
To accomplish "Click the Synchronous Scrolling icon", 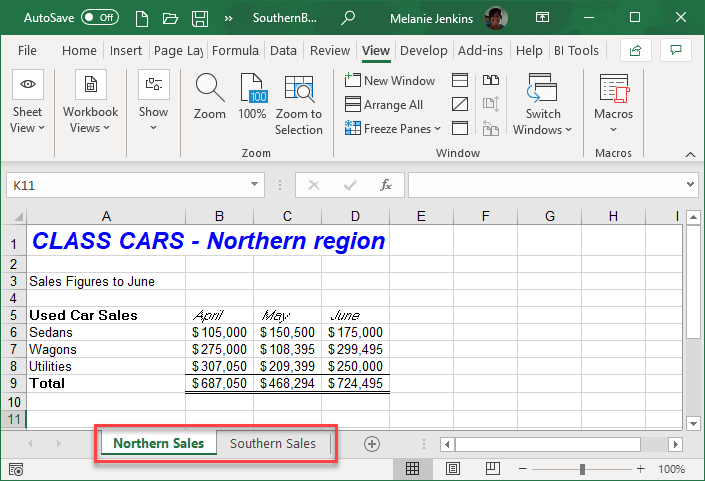I will point(491,104).
